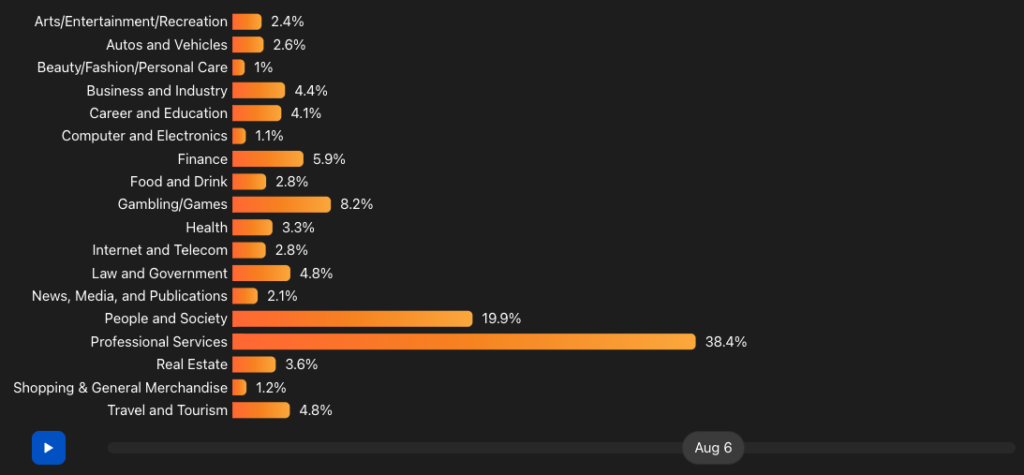Click the Real Estate bar
Viewport: 1024px width, 475px height.
coord(254,365)
